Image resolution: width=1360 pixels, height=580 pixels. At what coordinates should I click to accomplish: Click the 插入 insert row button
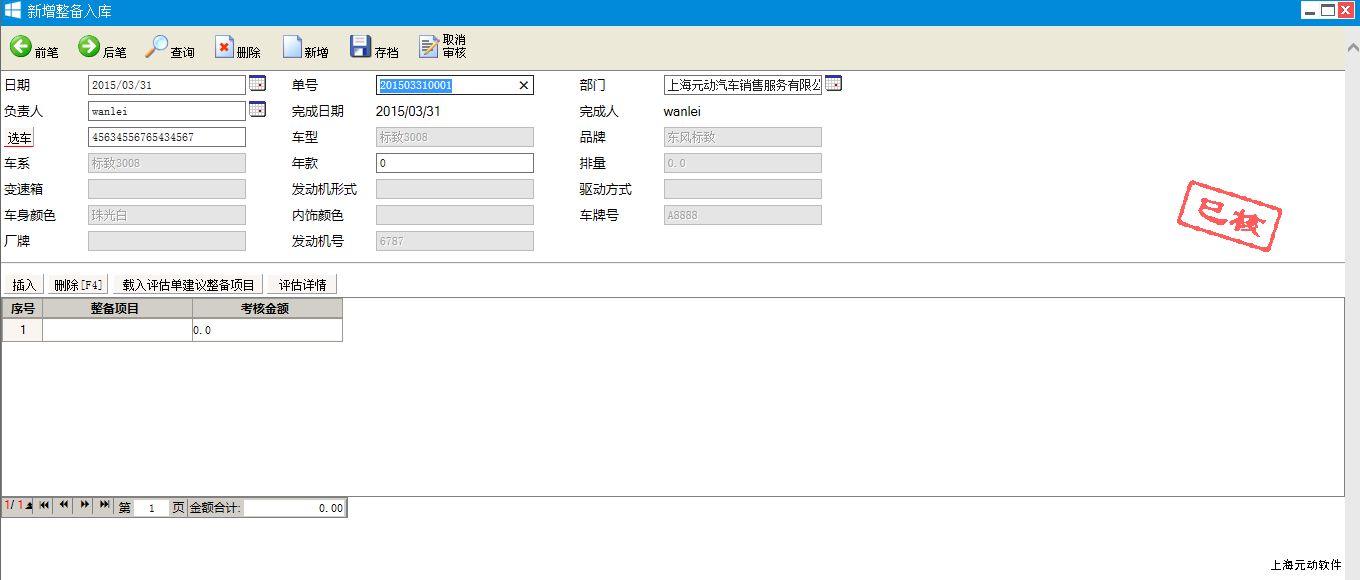pos(24,285)
